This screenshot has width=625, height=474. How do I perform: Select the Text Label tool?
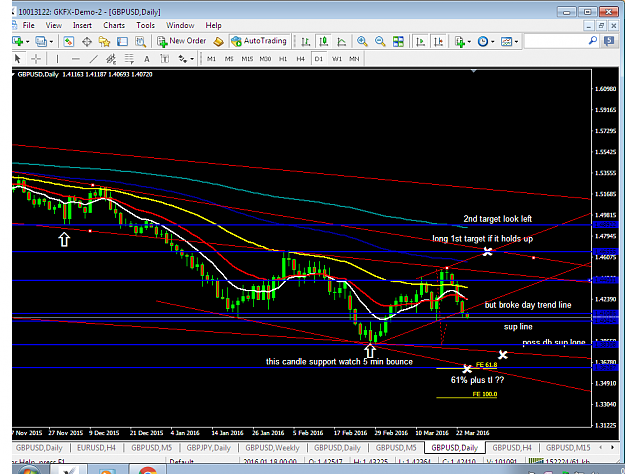(x=164, y=59)
